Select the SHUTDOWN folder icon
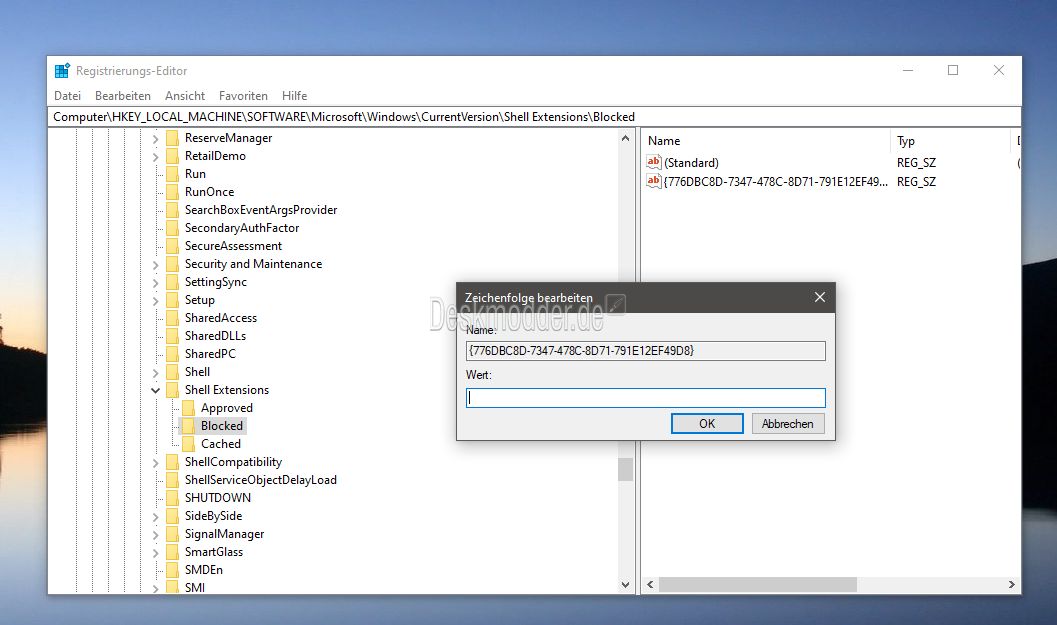The image size is (1057, 625). (x=173, y=498)
